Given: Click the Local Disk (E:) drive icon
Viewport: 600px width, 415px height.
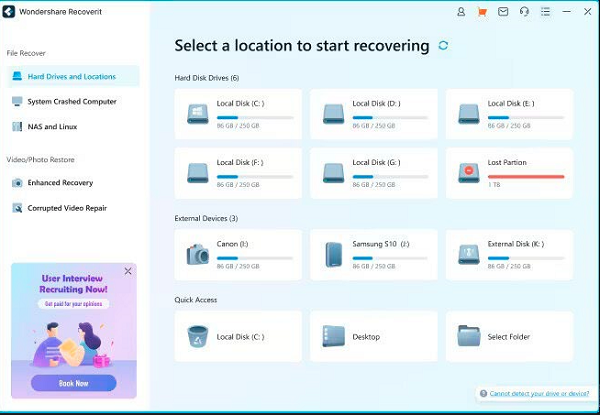Looking at the screenshot, I should coord(469,114).
